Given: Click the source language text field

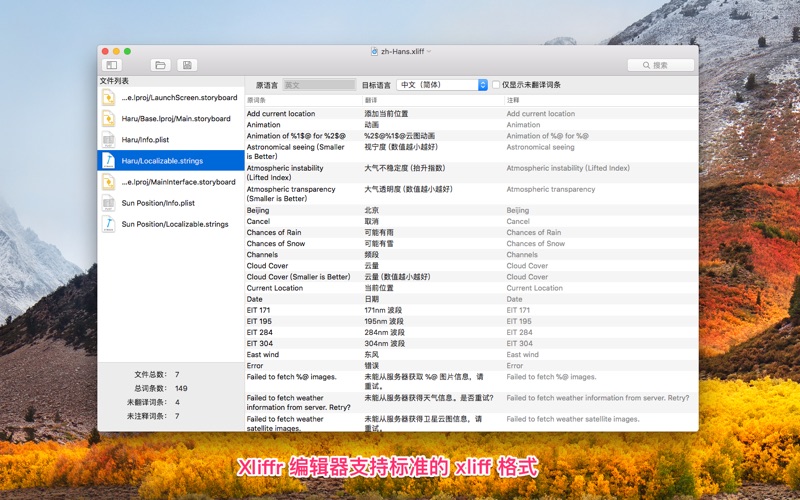Looking at the screenshot, I should coord(319,85).
